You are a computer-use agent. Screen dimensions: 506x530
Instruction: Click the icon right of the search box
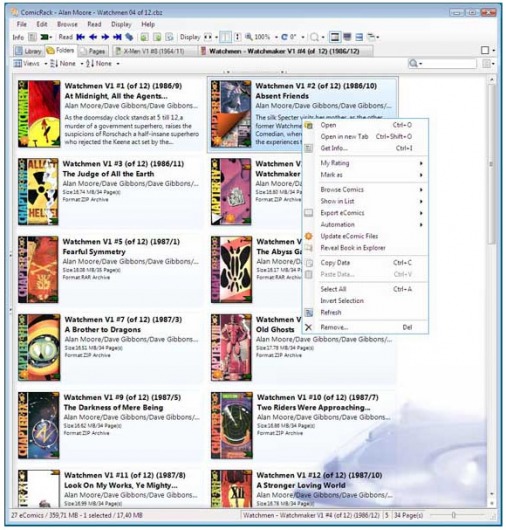pyautogui.click(x=486, y=63)
